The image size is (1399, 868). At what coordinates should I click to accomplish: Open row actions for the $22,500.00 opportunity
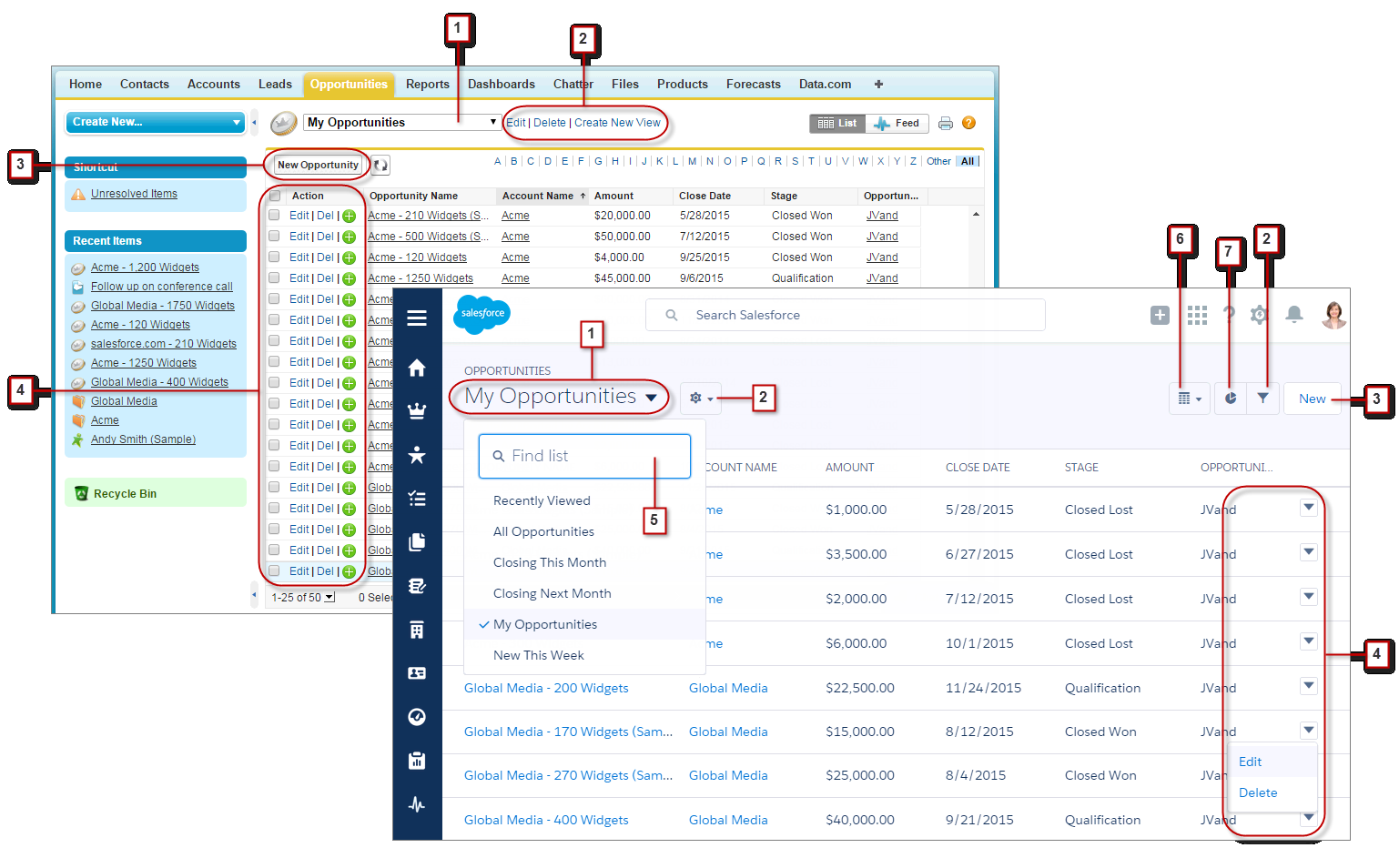point(1309,685)
